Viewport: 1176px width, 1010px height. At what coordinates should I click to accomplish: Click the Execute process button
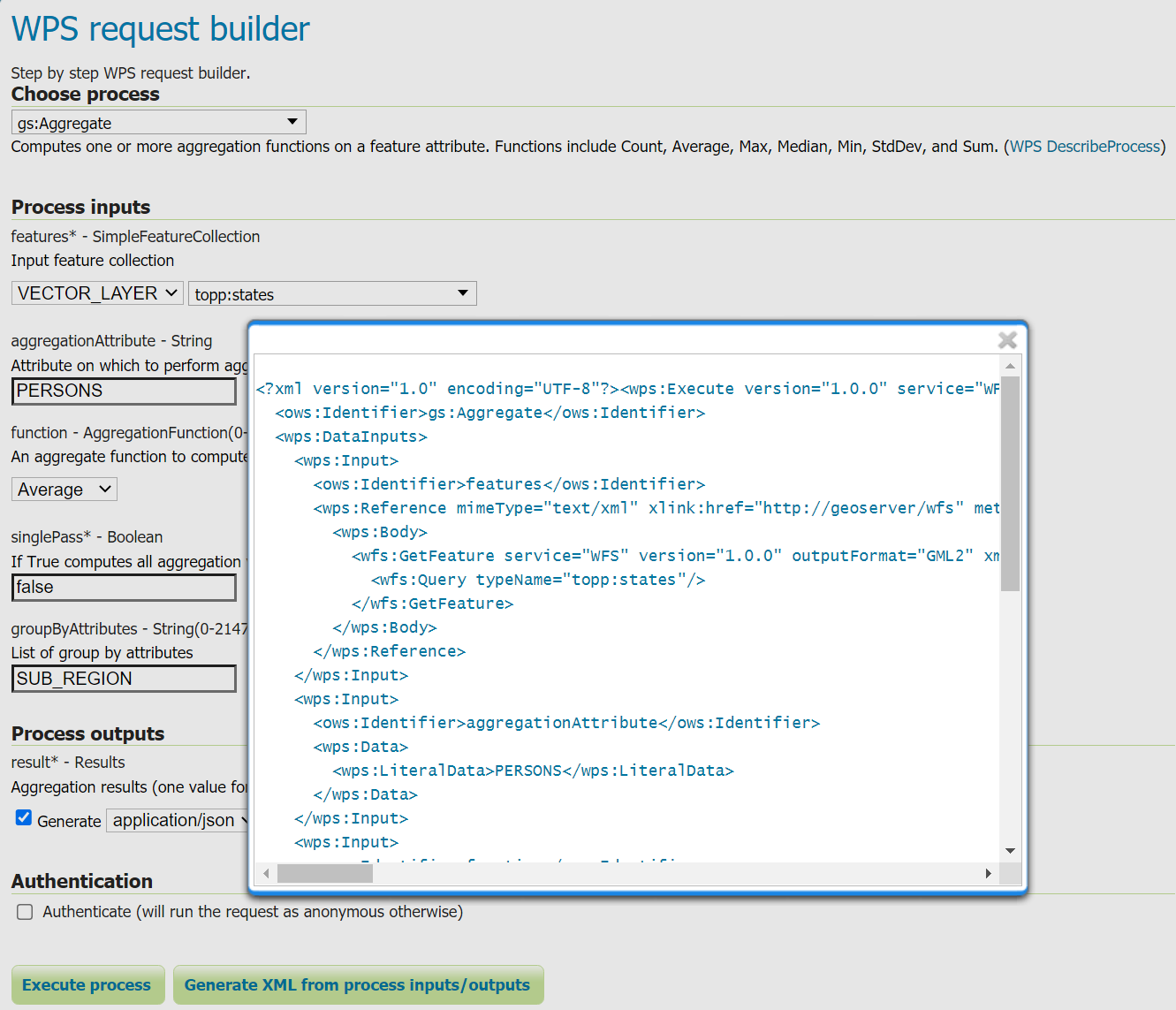(x=87, y=985)
